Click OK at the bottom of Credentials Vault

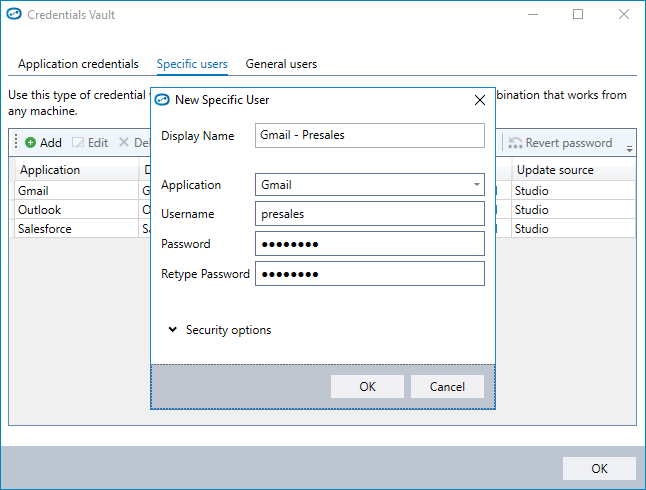pos(599,469)
